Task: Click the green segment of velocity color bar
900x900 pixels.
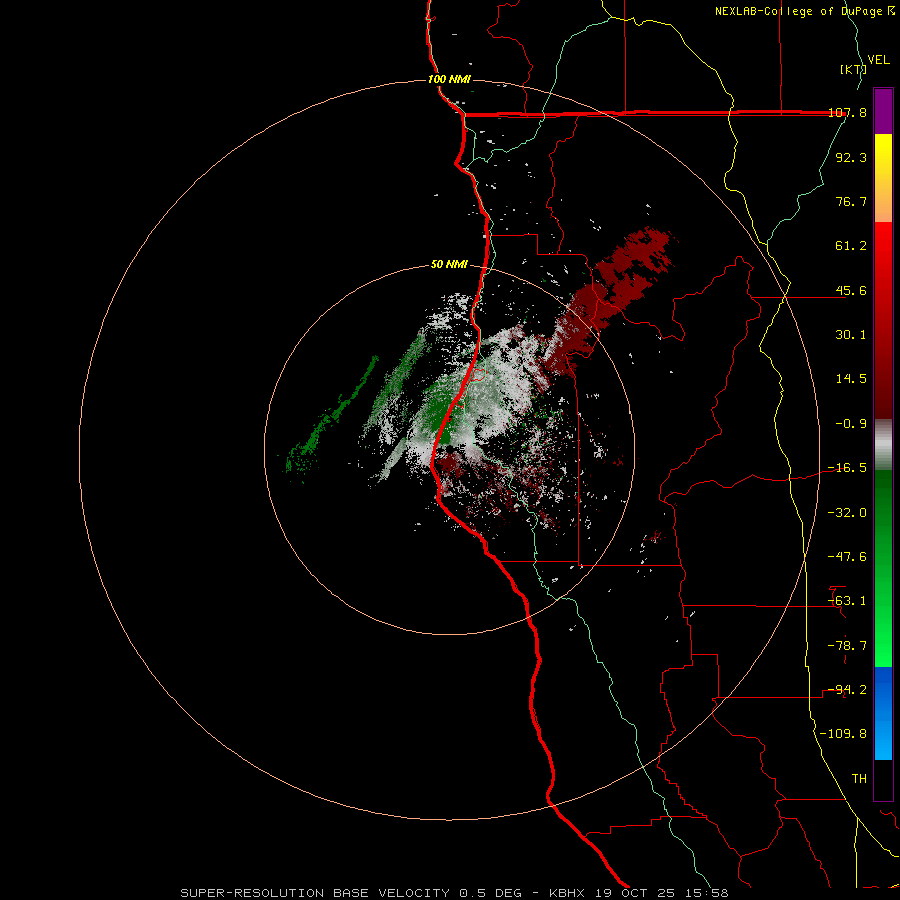Action: 883,568
